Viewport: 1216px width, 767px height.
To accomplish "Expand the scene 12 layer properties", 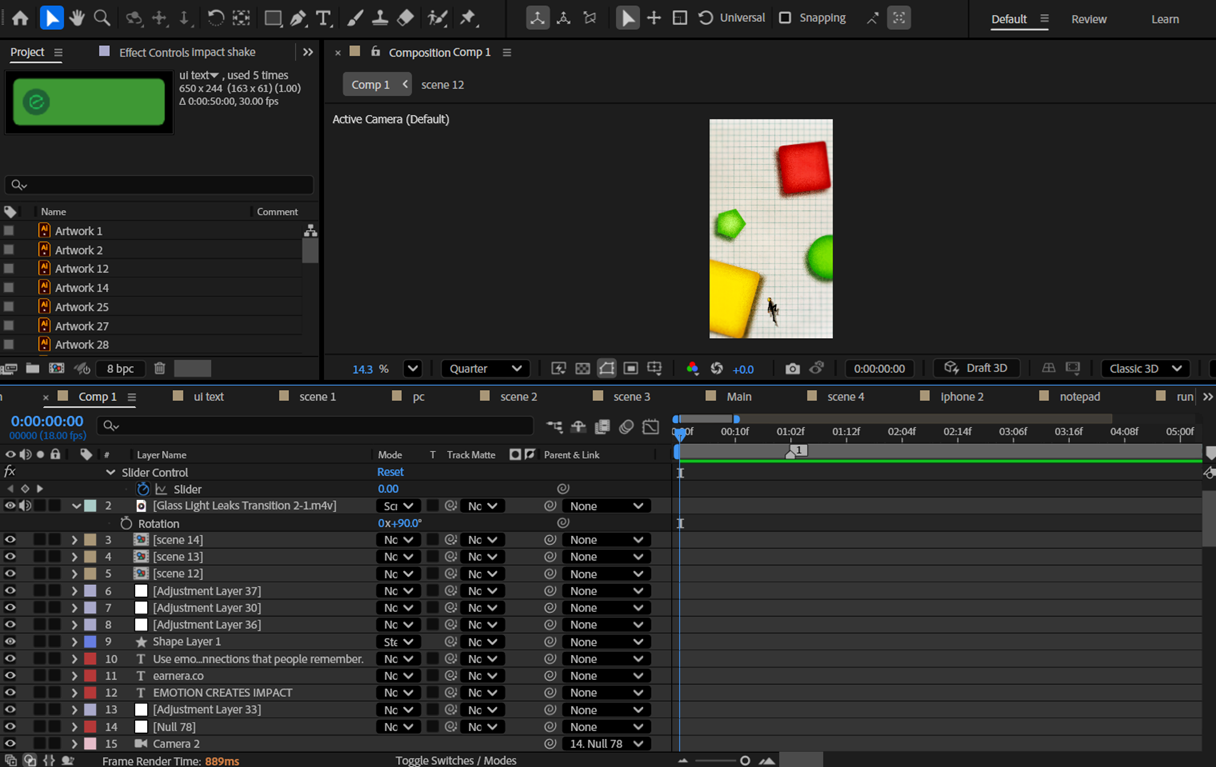I will 74,574.
